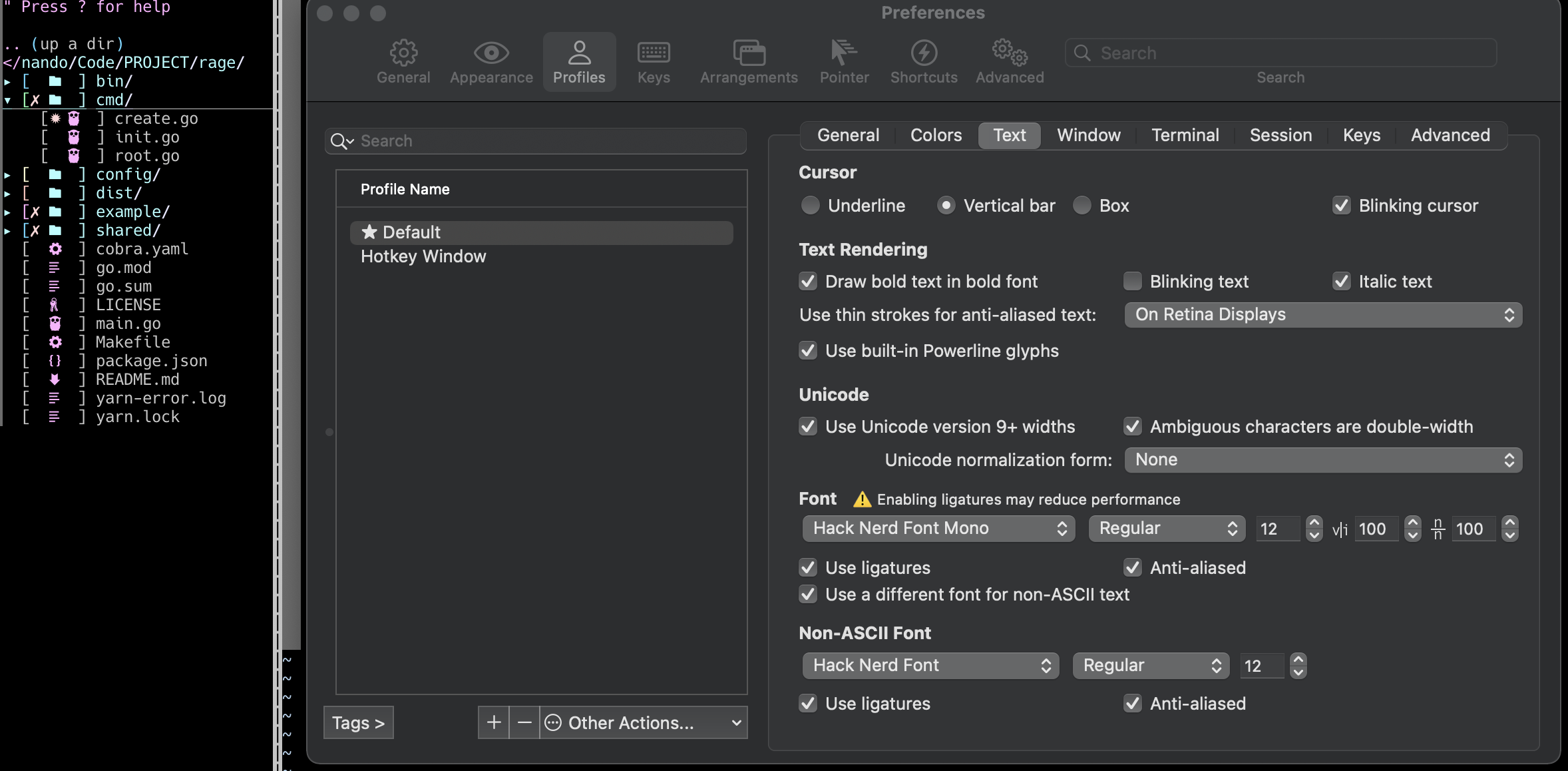Select the Box cursor style
1568x771 pixels.
coord(1082,206)
